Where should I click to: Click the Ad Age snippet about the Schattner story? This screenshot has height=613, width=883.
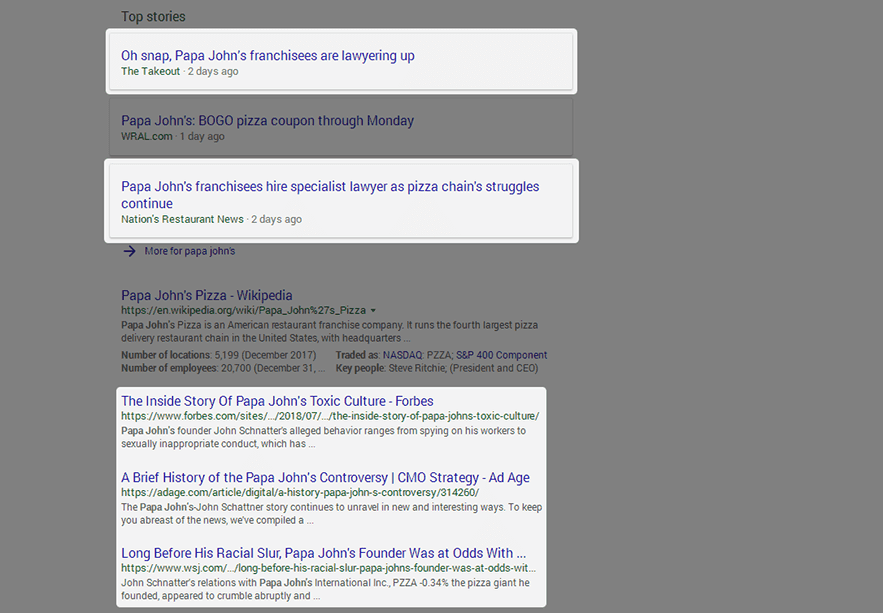coord(332,513)
